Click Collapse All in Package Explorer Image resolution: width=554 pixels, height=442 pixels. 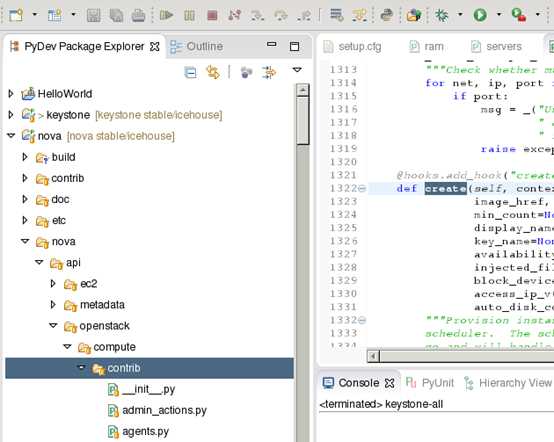click(190, 72)
